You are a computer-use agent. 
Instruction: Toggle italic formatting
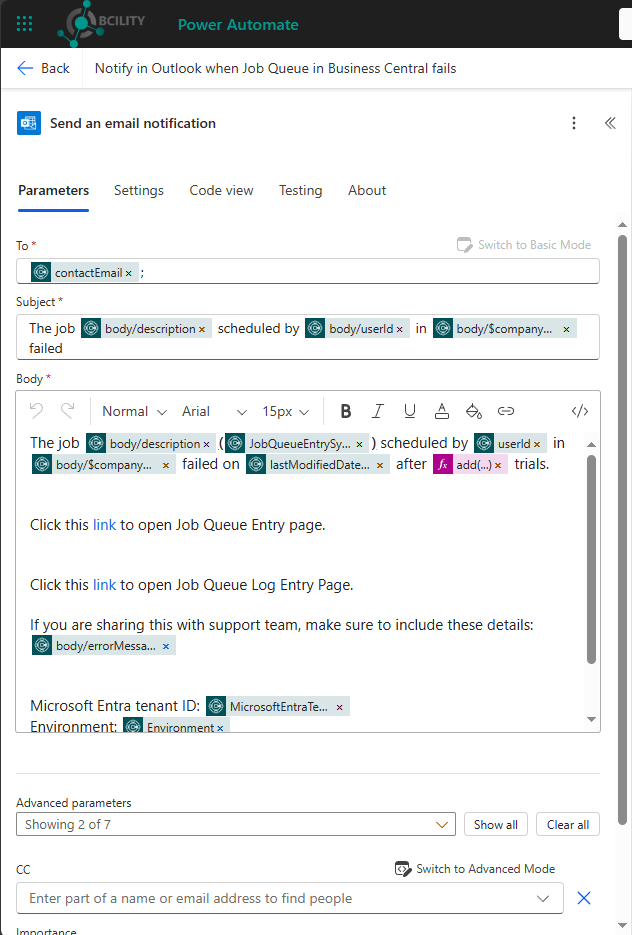377,411
